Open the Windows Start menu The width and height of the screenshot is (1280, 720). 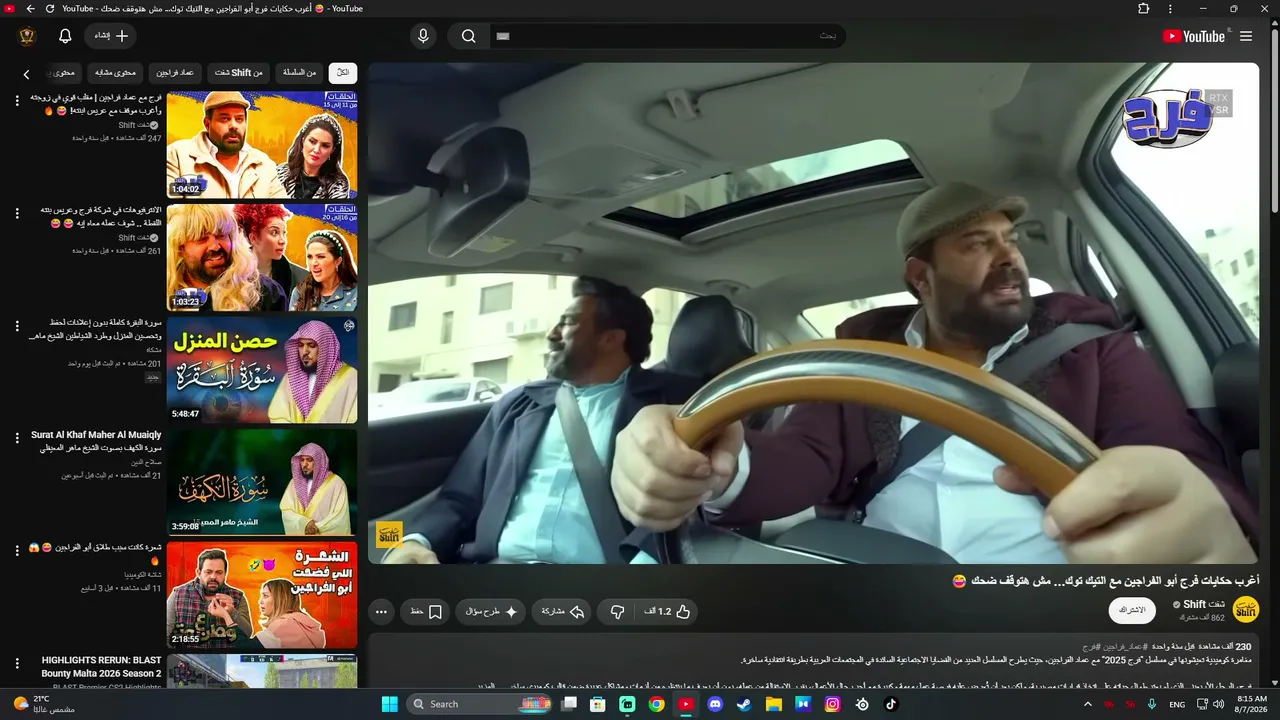(x=389, y=704)
